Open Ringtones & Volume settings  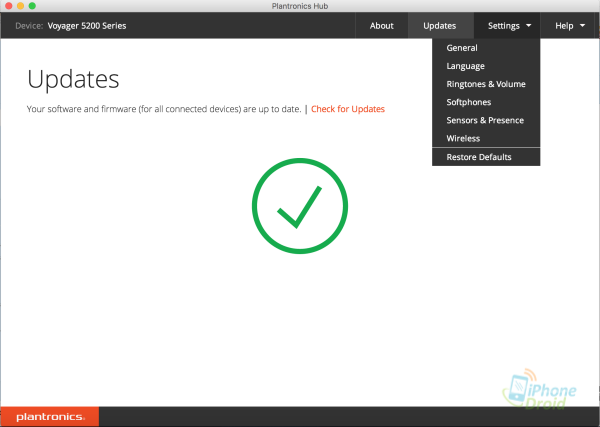(x=486, y=84)
